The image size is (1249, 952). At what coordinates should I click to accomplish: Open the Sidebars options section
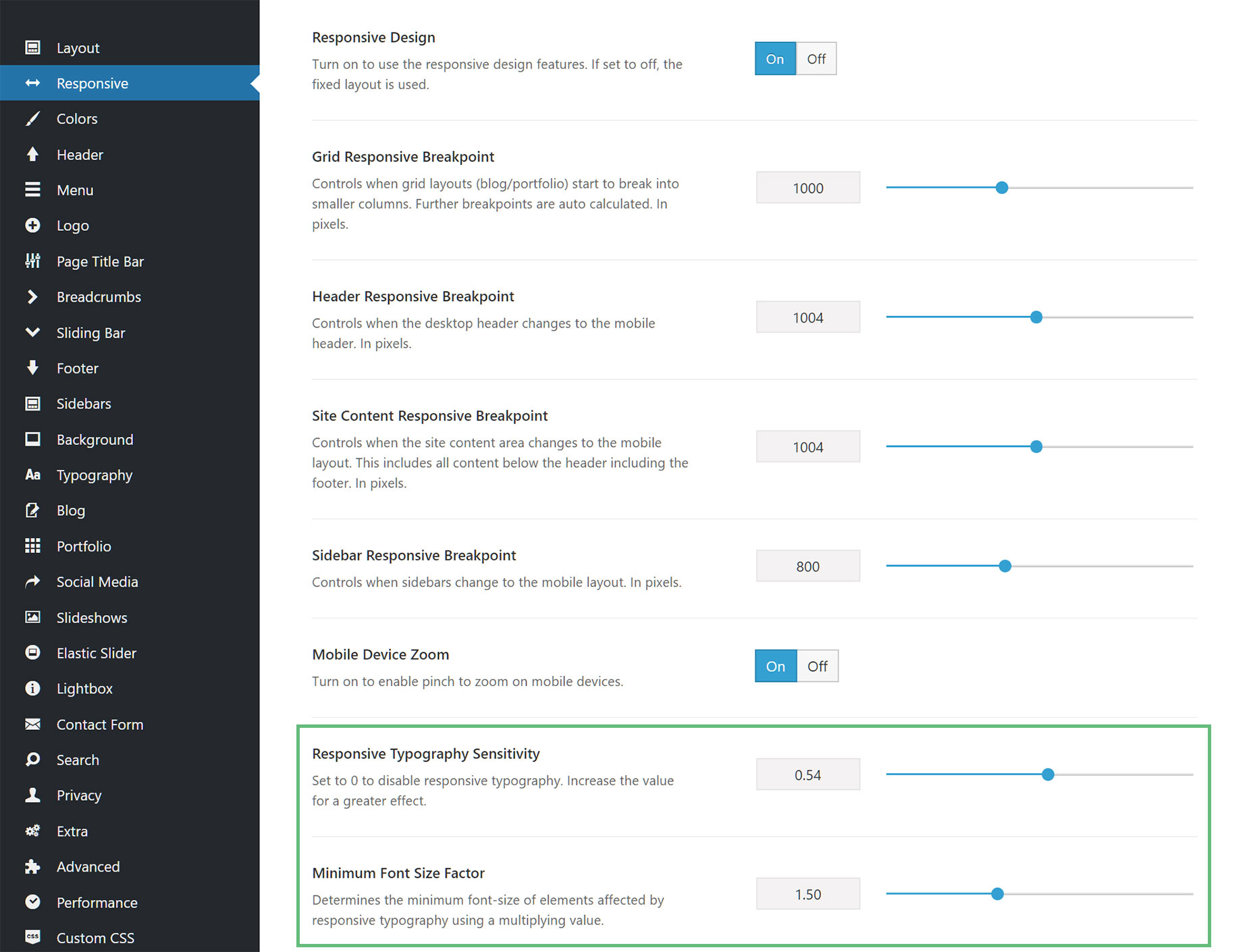coord(130,404)
